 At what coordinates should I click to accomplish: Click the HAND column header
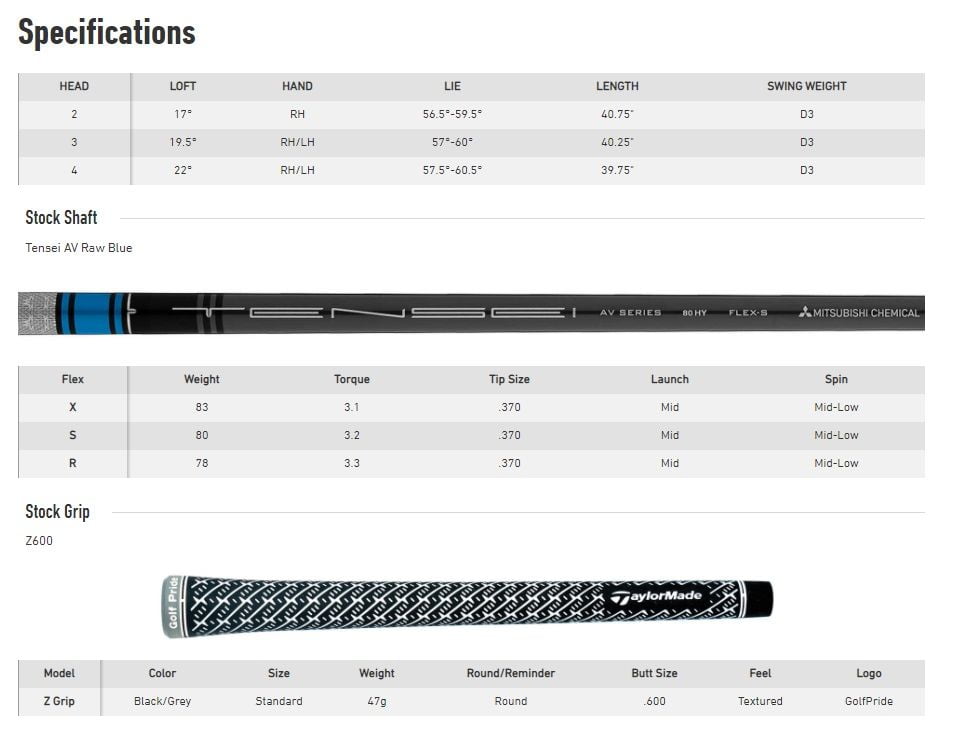coord(297,86)
